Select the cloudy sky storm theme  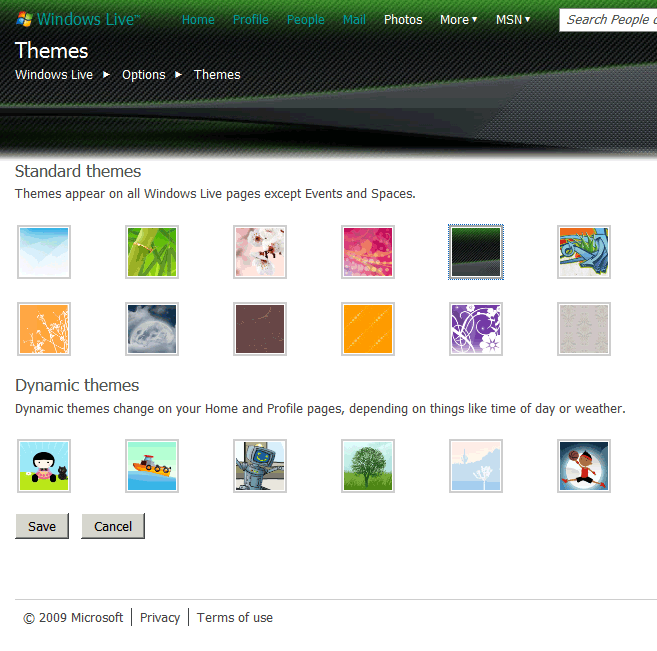coord(152,329)
